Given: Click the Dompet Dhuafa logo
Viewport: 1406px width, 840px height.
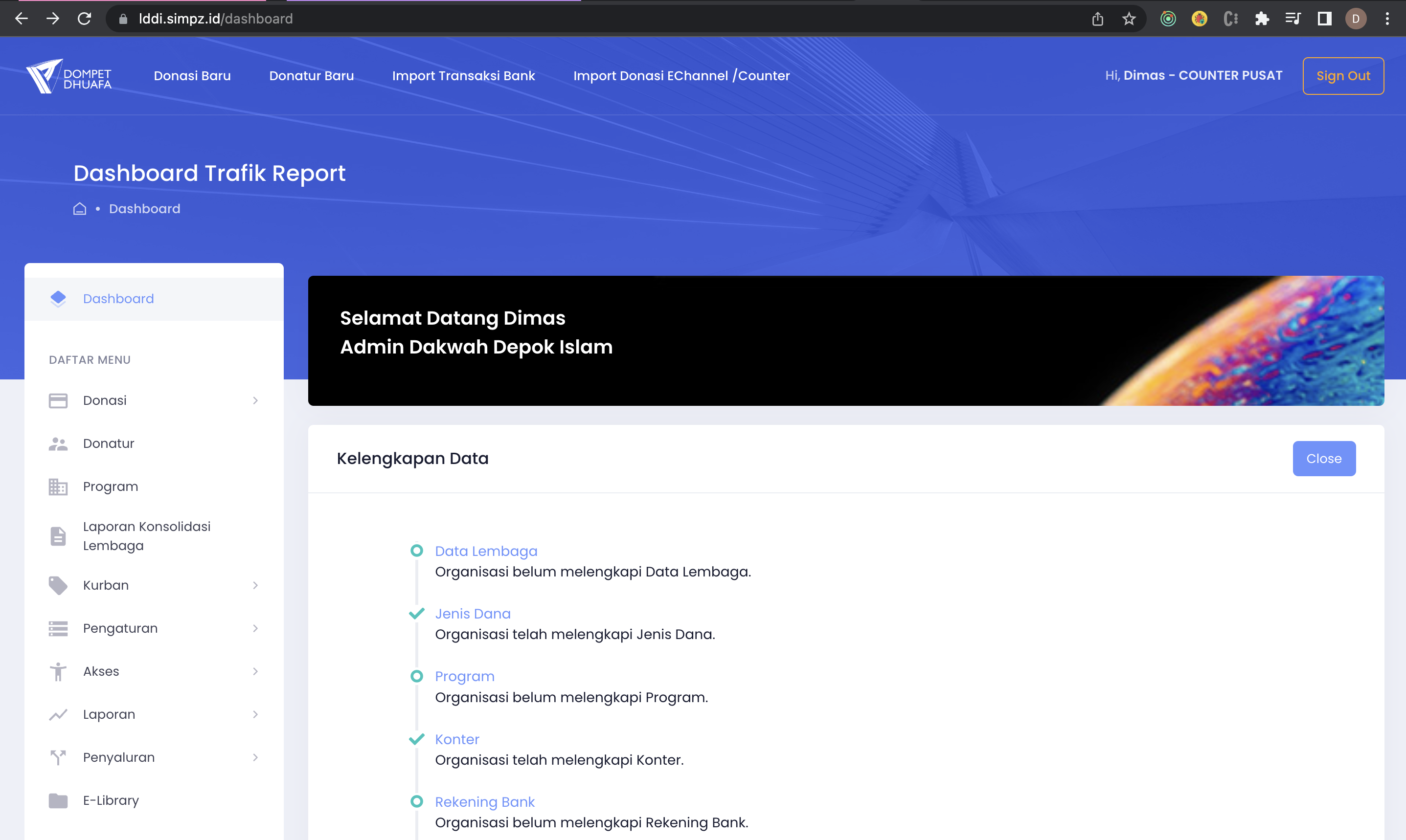Looking at the screenshot, I should pyautogui.click(x=68, y=76).
